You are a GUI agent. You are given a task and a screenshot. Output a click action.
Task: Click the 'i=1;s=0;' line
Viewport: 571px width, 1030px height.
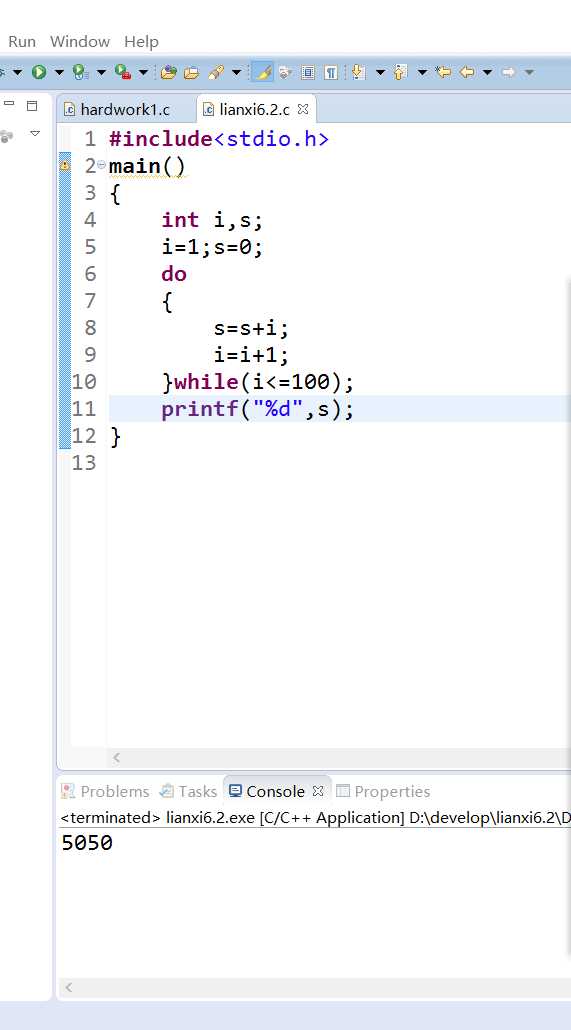point(212,248)
